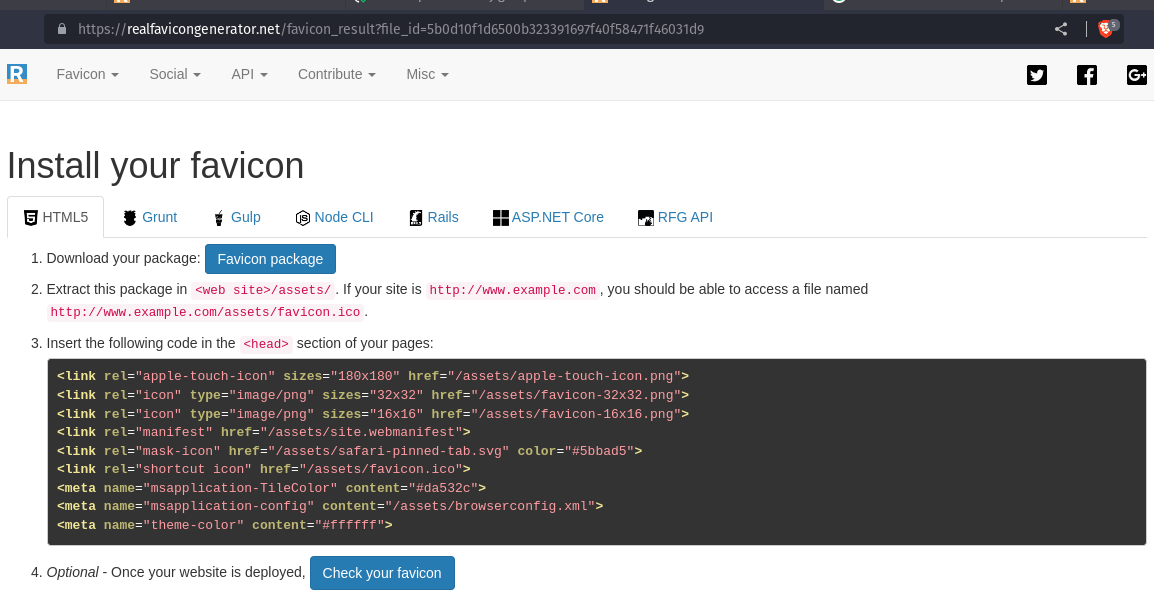Click the Grunt boar icon
1154x599 pixels.
[130, 218]
